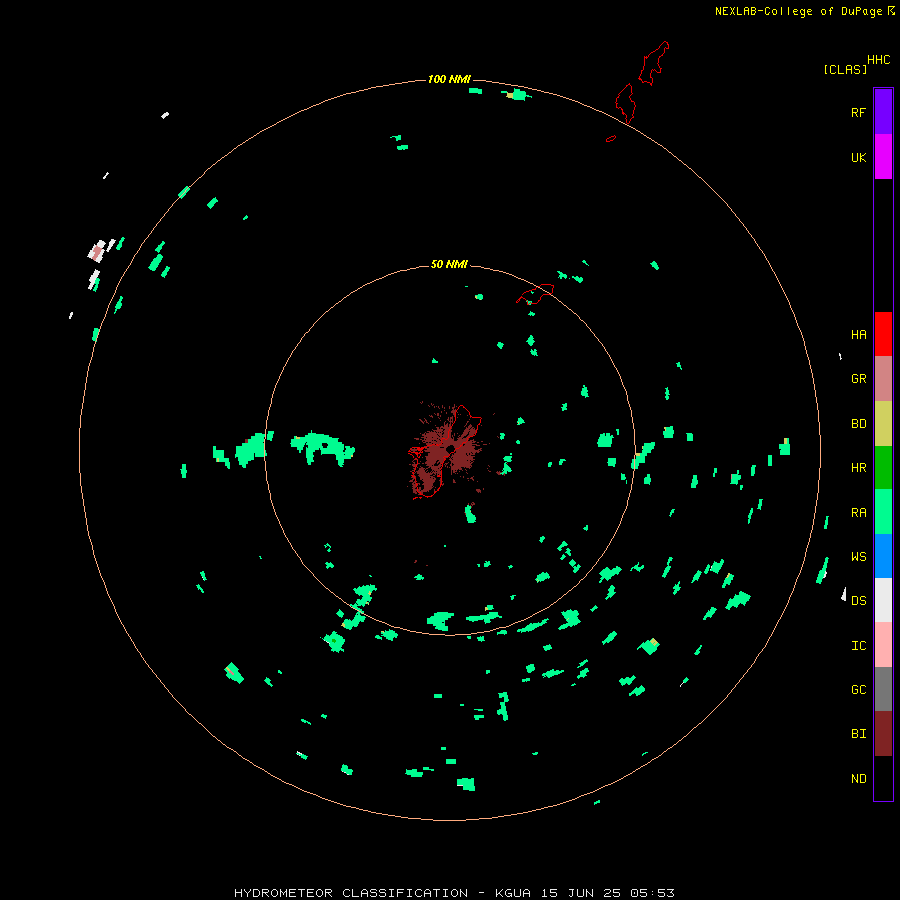900x900 pixels.
Task: Click the HHC product label
Action: [878, 60]
